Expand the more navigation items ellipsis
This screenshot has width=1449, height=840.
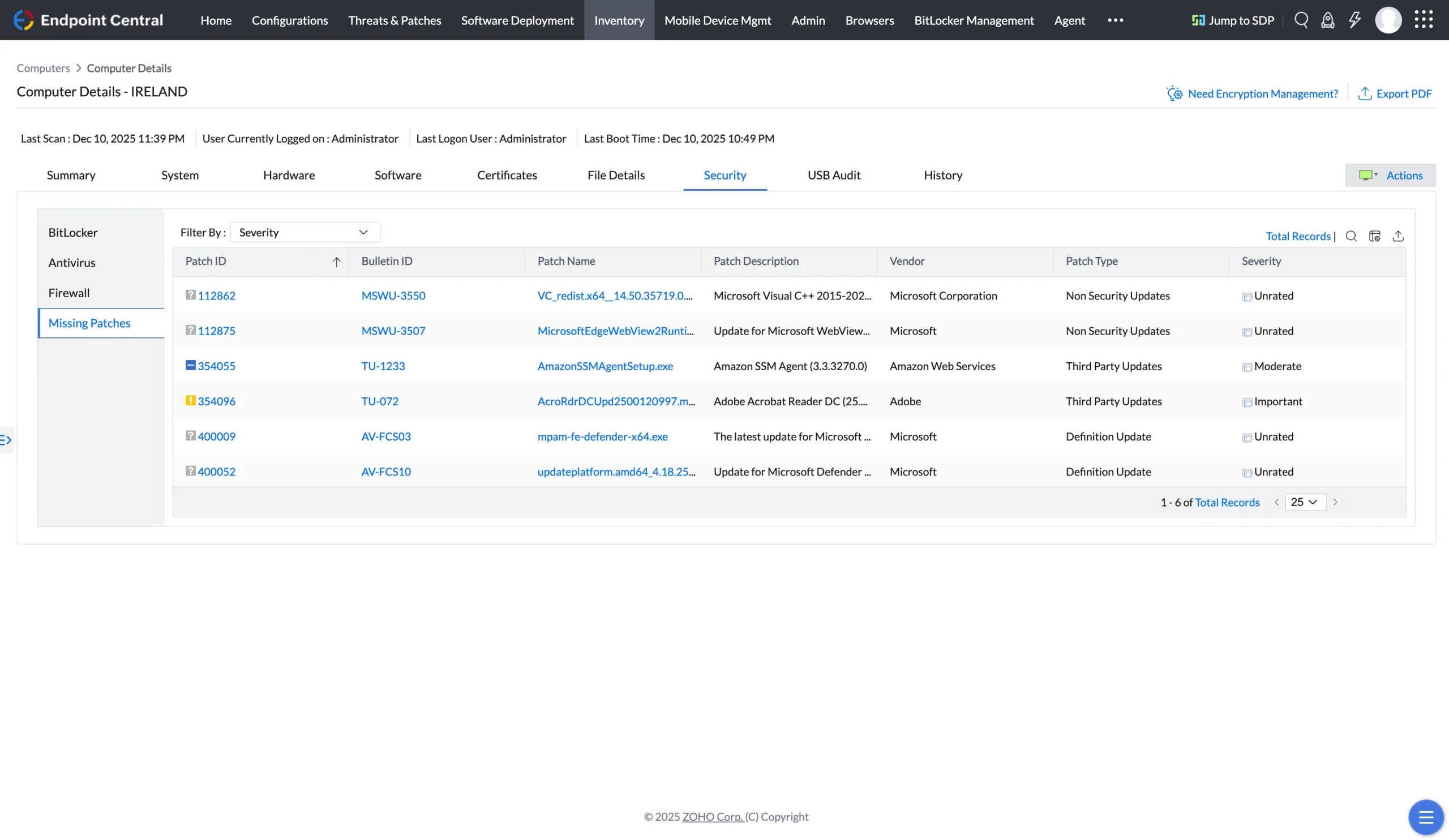1115,20
